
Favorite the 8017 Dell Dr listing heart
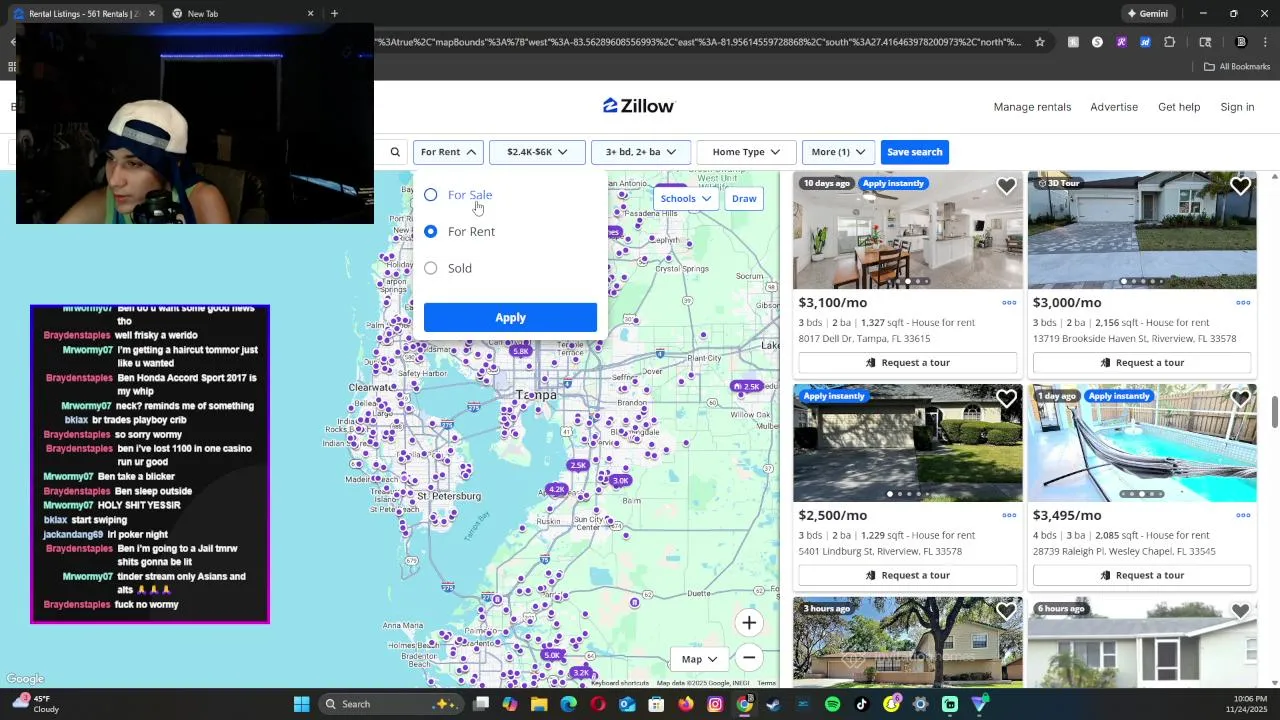(x=1006, y=186)
